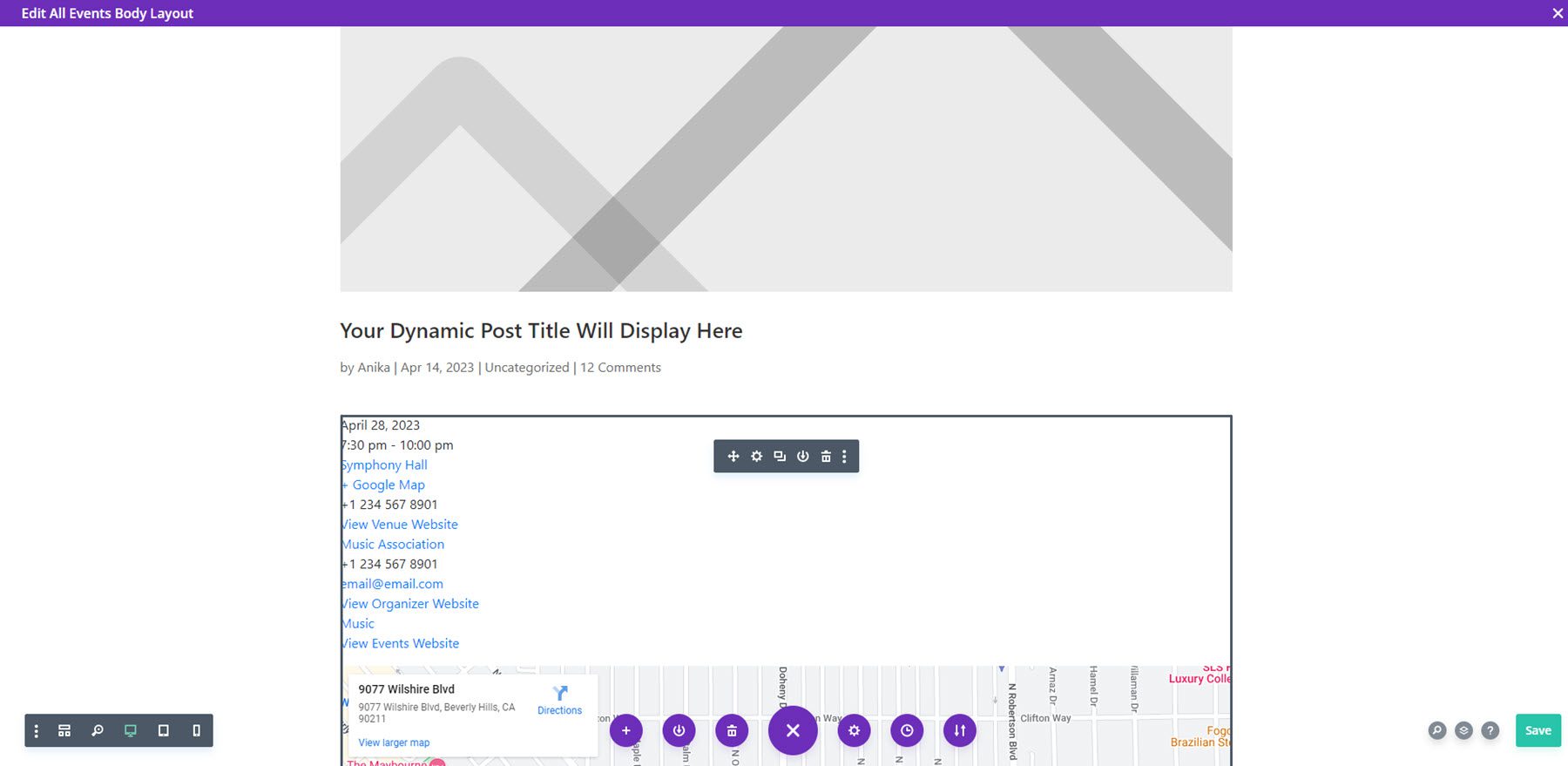Image resolution: width=1568 pixels, height=766 pixels.
Task: Click Directions on the map card
Action: [x=559, y=701]
